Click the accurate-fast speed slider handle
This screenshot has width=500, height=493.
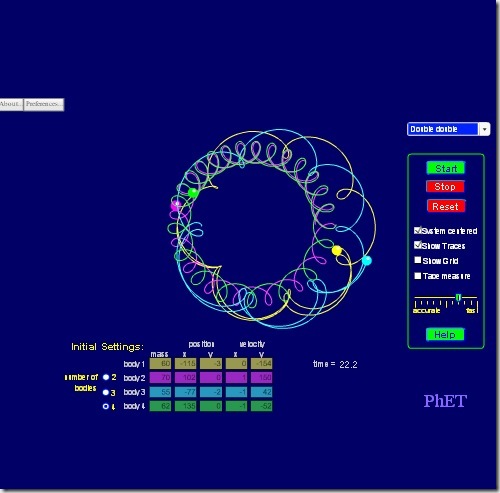(458, 297)
